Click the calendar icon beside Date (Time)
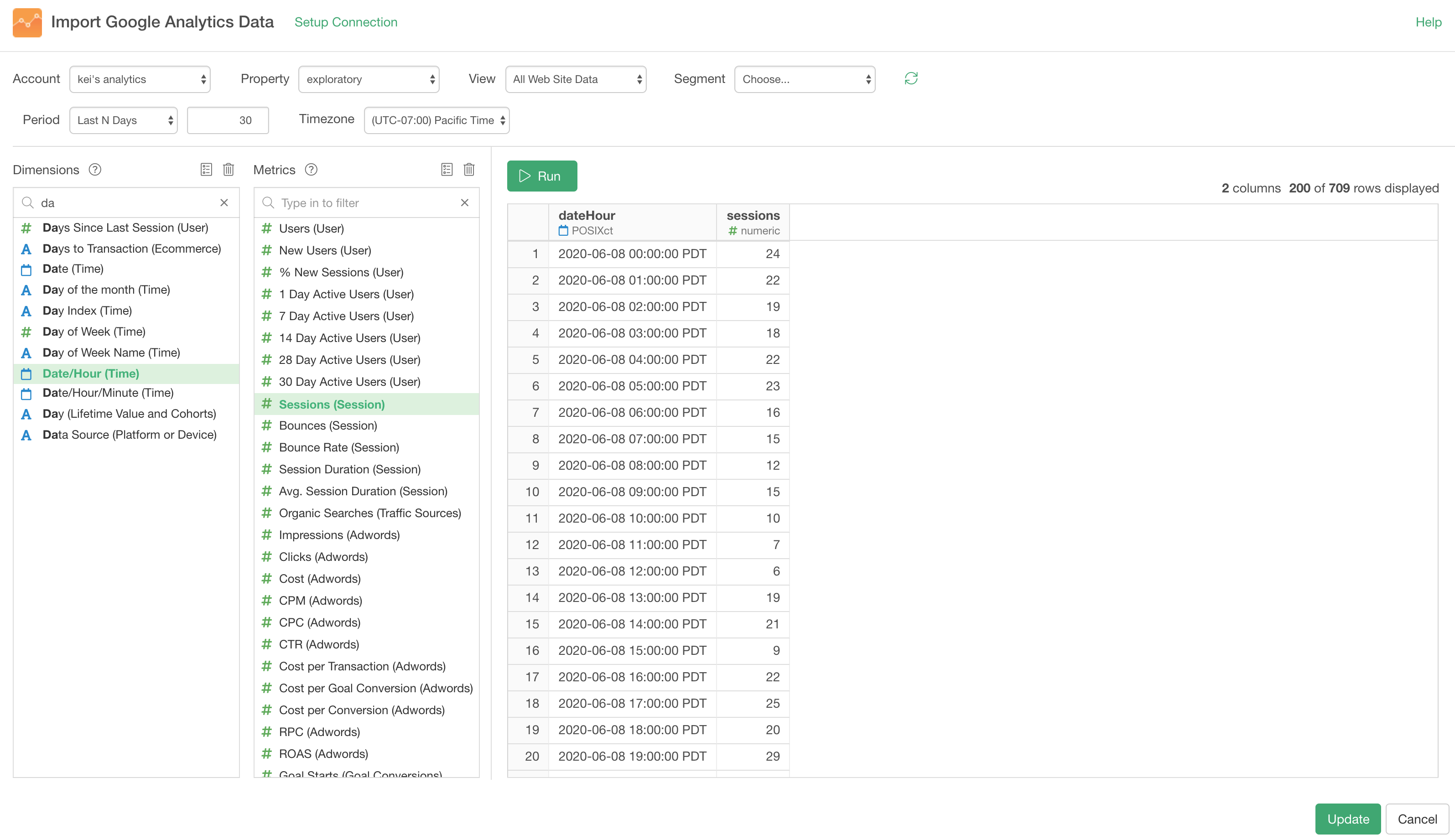This screenshot has height=840, width=1455. tap(26, 270)
